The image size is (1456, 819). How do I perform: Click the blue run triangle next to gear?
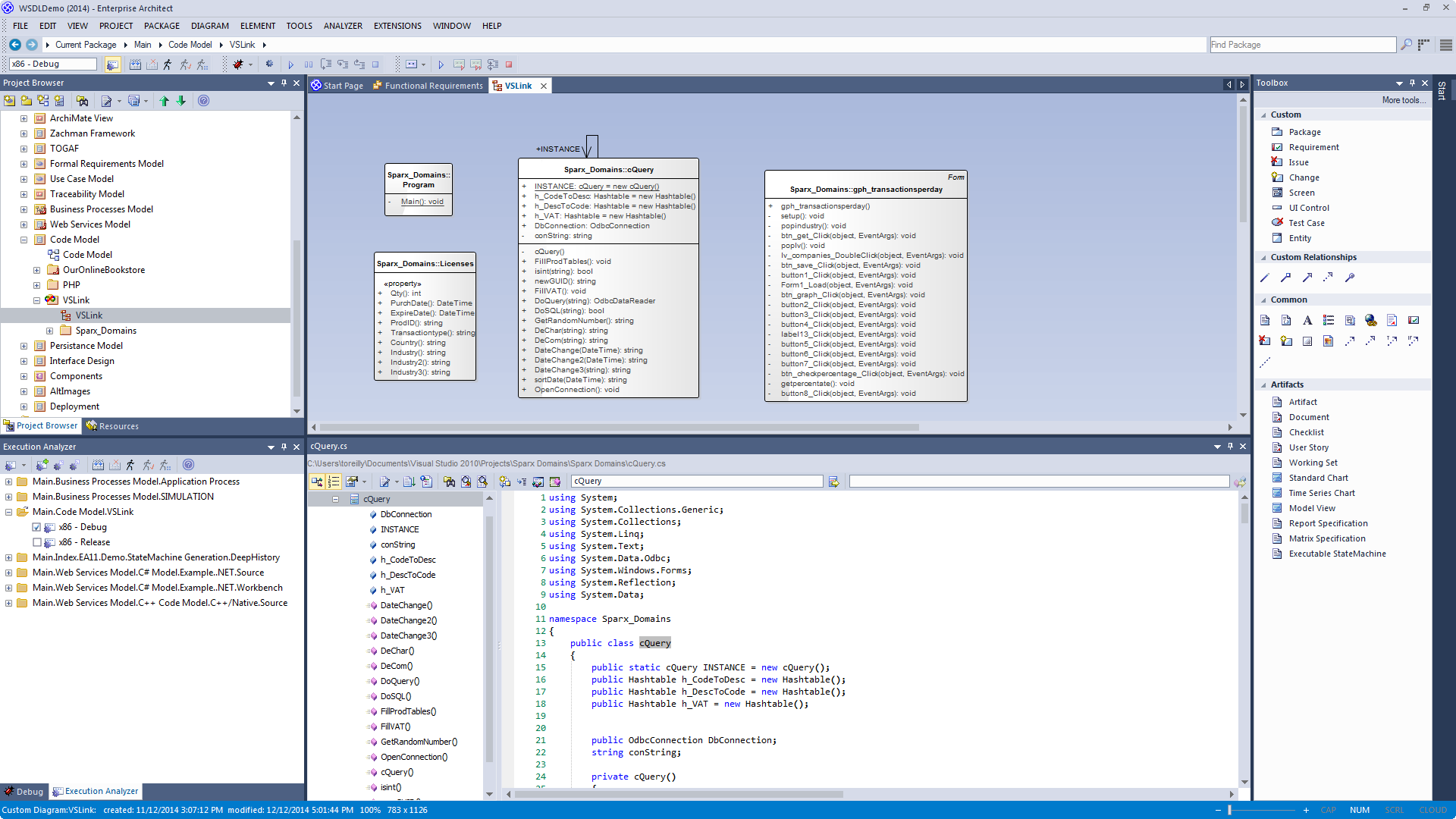click(290, 64)
